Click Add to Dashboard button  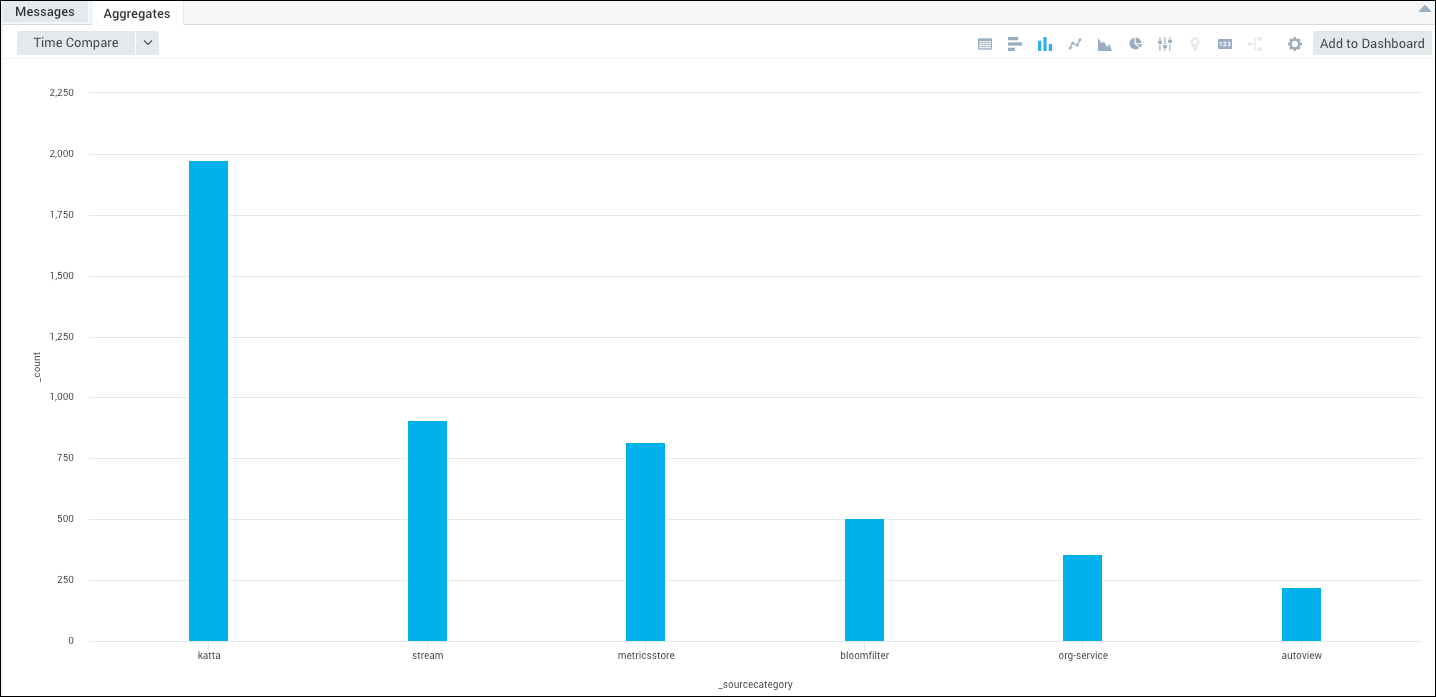point(1372,43)
